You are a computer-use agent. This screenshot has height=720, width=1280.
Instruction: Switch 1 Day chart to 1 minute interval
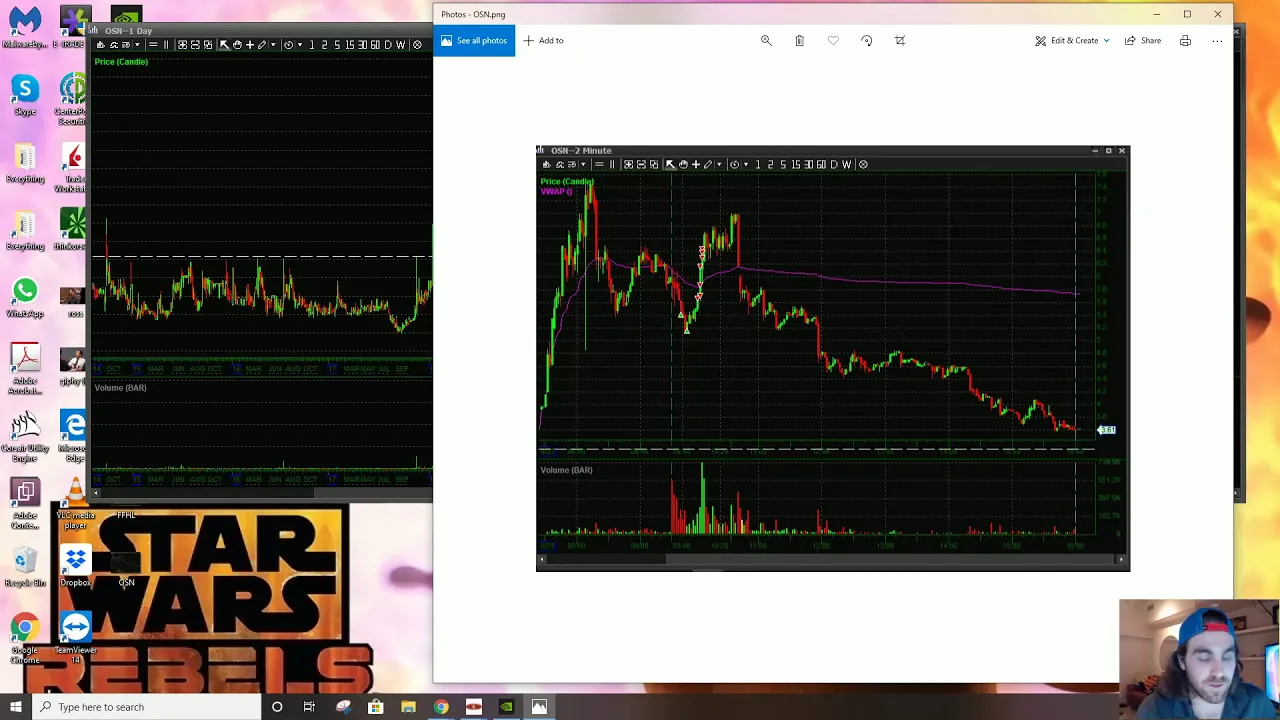pyautogui.click(x=312, y=45)
